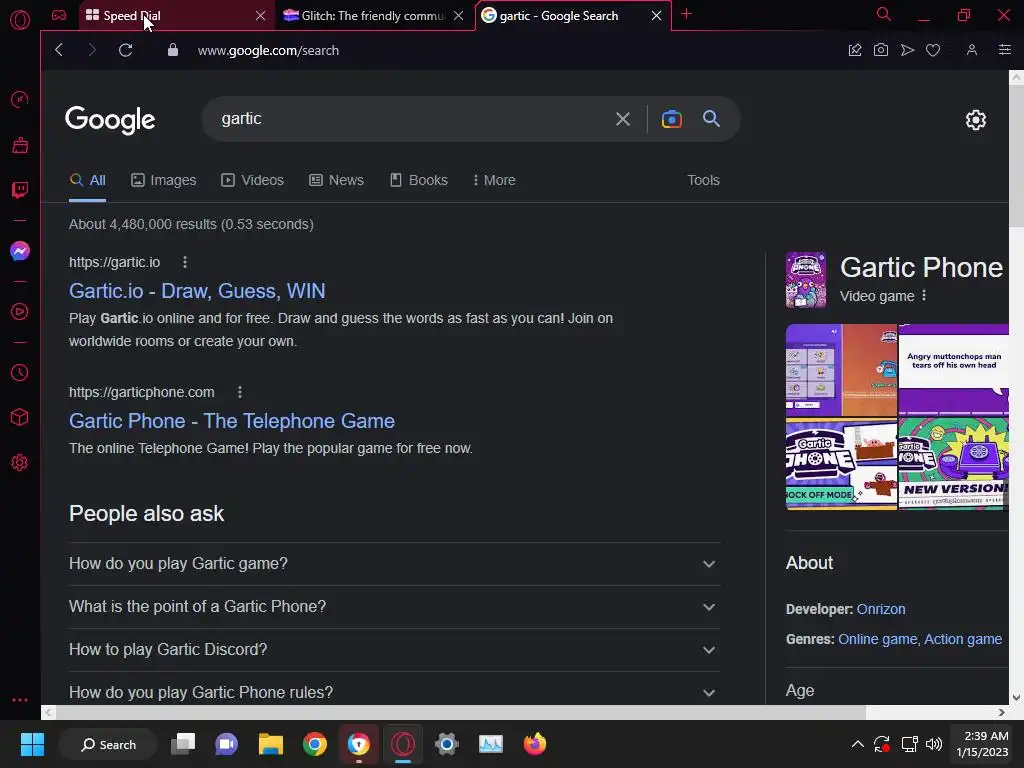Open the Opera menu logo
The height and width of the screenshot is (768, 1024).
pyautogui.click(x=20, y=20)
